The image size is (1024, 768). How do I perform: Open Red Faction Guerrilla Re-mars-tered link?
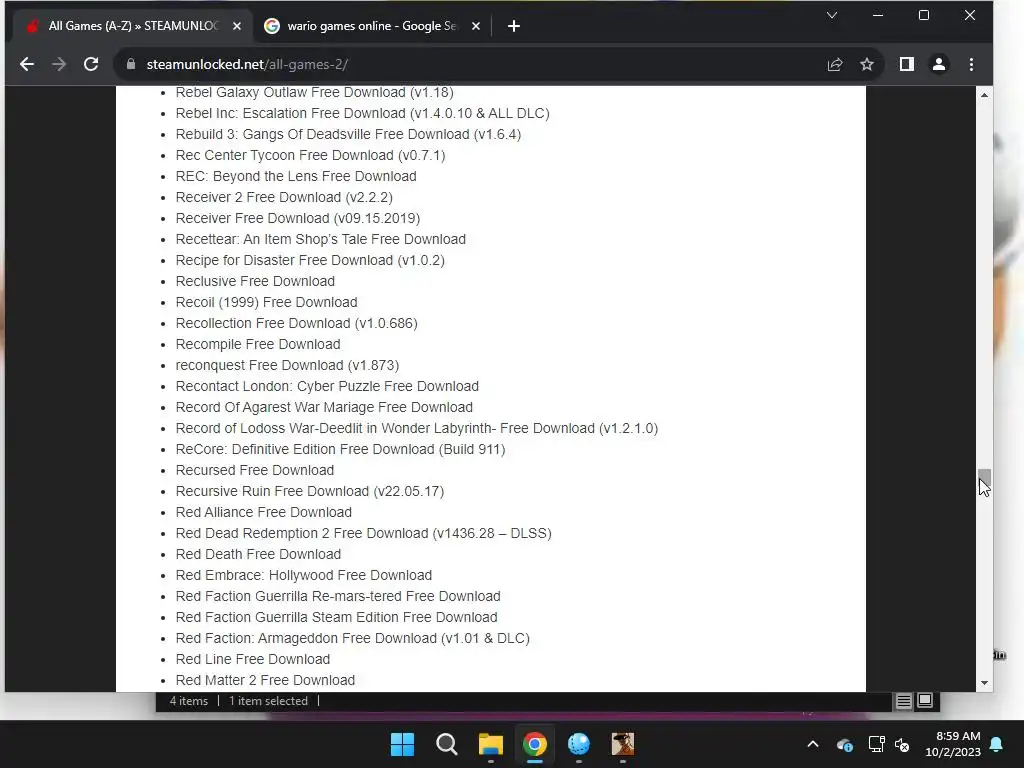pyautogui.click(x=338, y=596)
